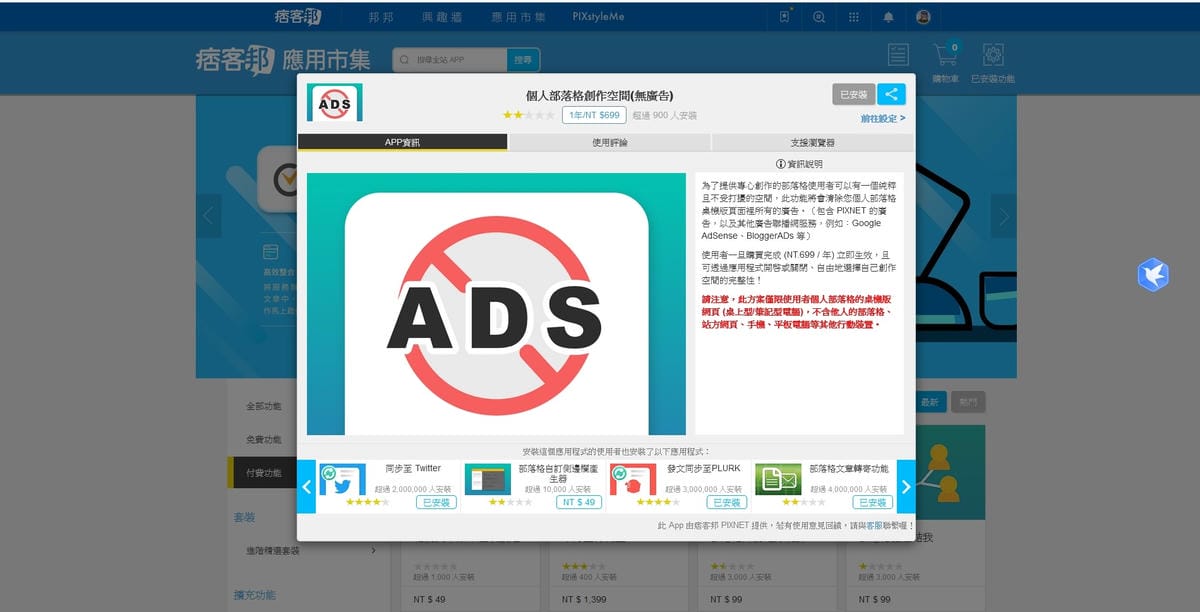Click 已安裝 button under 同步至 Twitter
The width and height of the screenshot is (1200, 612).
click(x=435, y=502)
